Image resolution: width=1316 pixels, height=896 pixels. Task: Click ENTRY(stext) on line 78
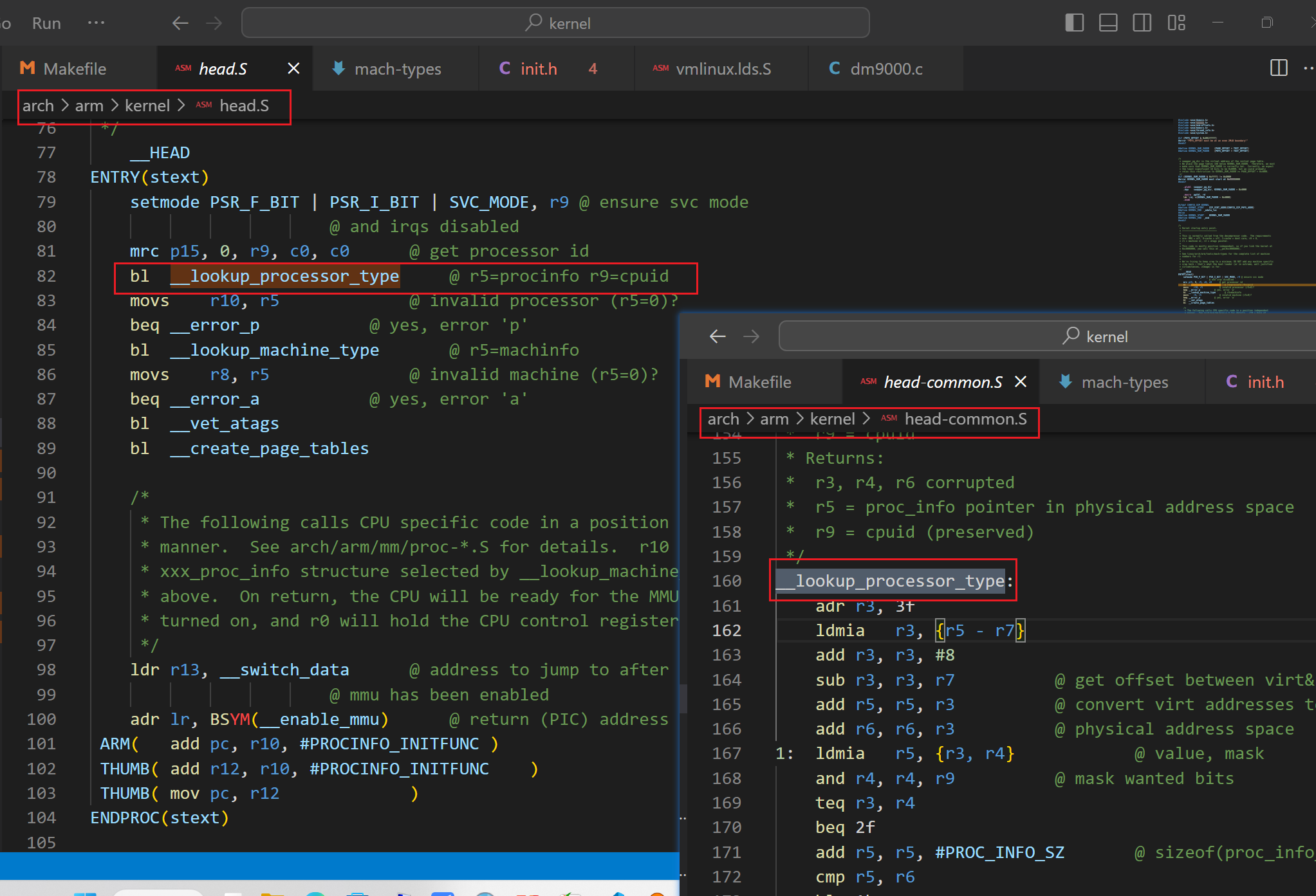tap(149, 177)
